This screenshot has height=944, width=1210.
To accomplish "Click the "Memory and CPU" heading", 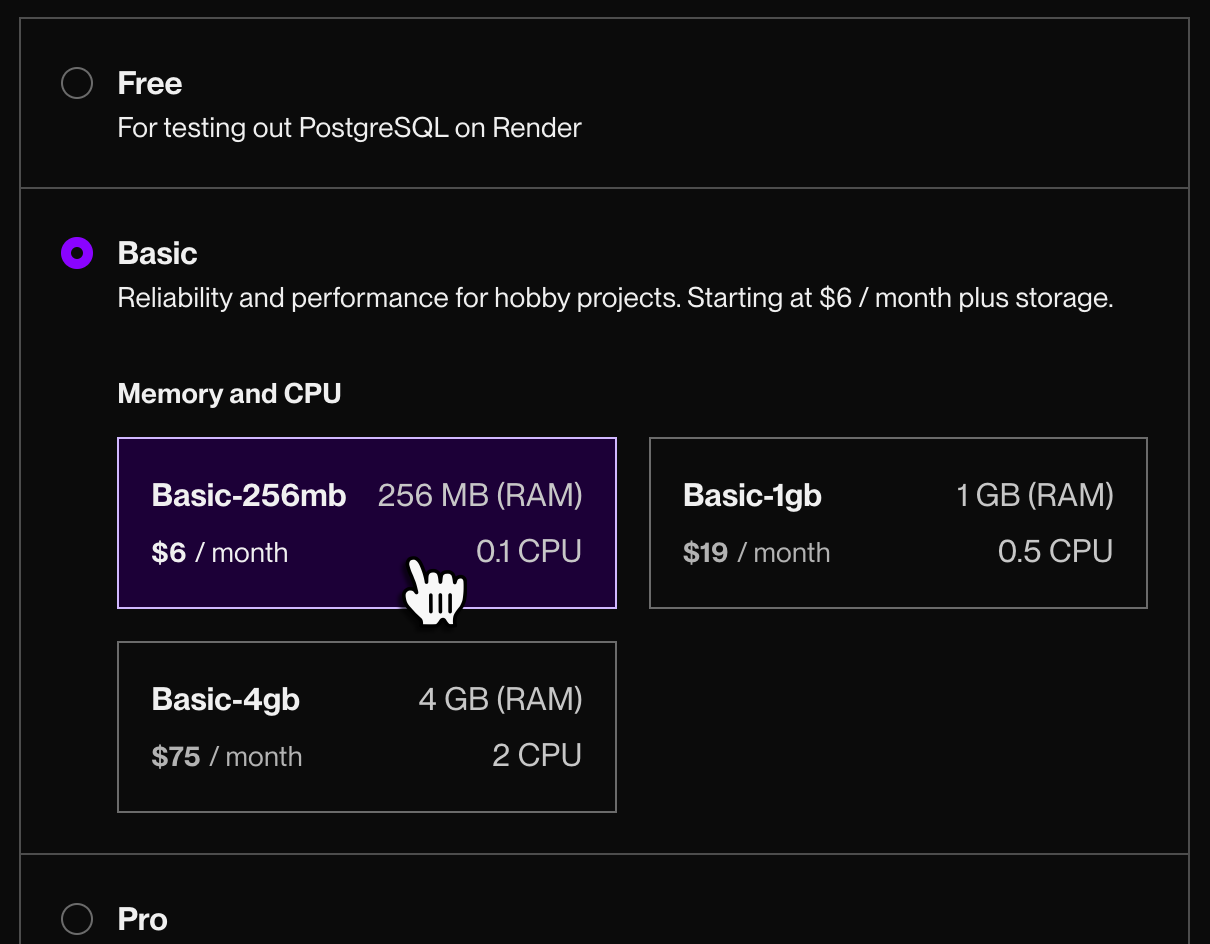I will 229,394.
